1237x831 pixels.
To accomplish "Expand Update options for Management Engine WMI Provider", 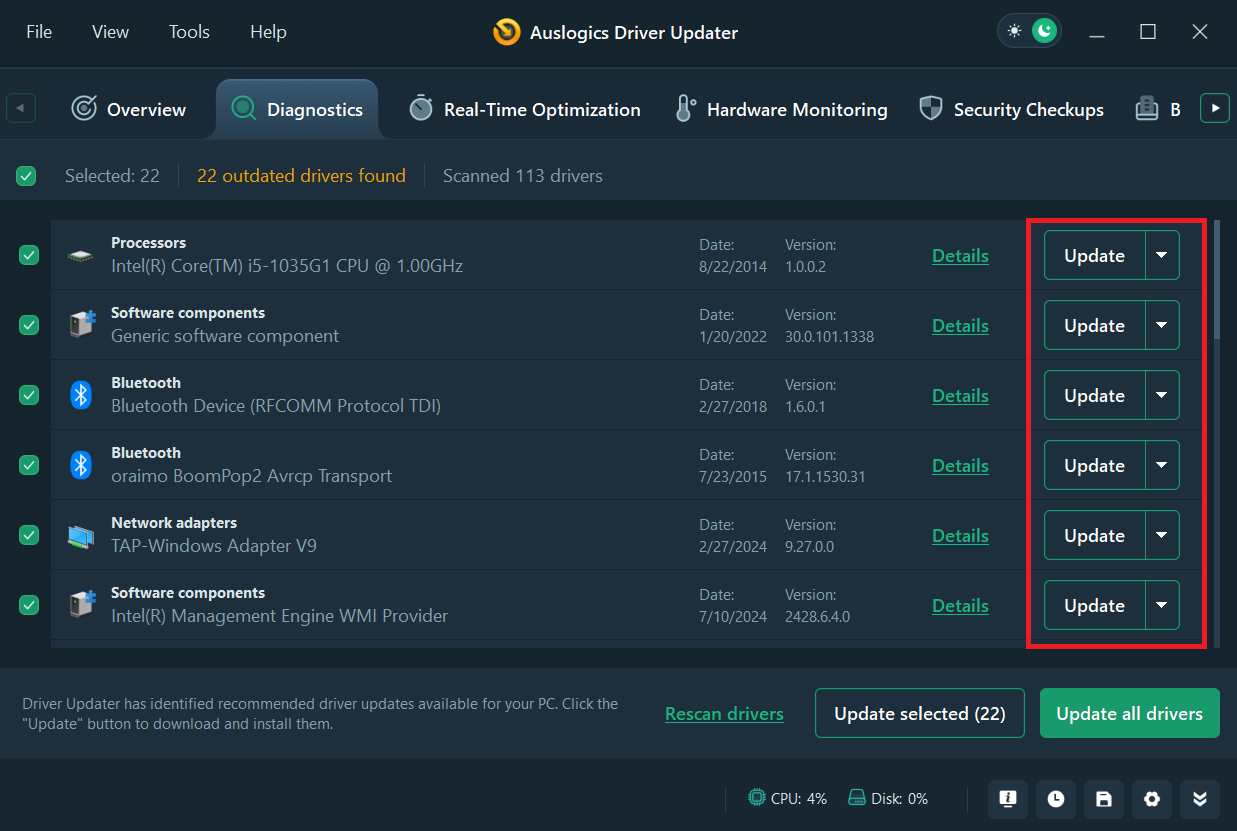I will pos(1162,605).
